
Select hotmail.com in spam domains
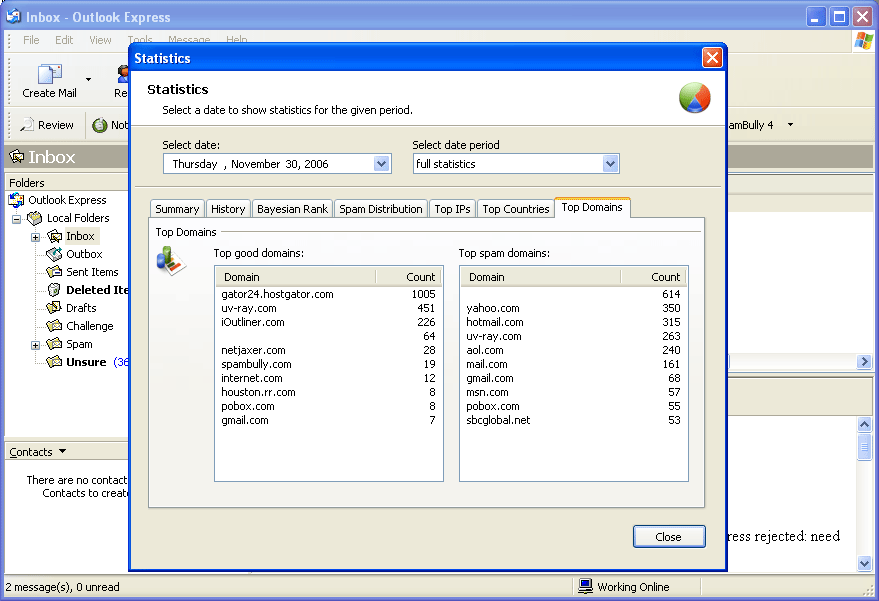point(573,322)
